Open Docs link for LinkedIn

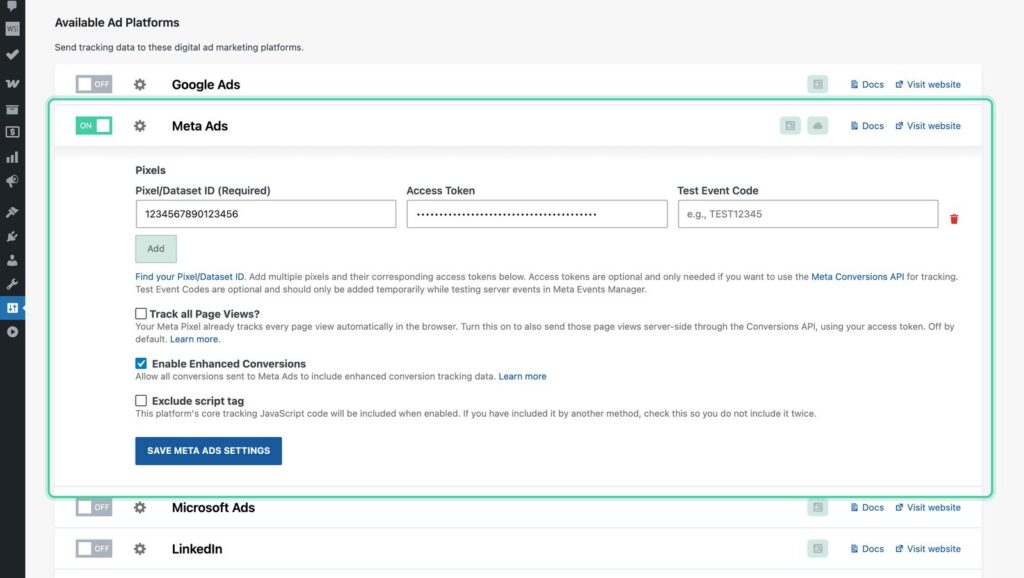[867, 549]
